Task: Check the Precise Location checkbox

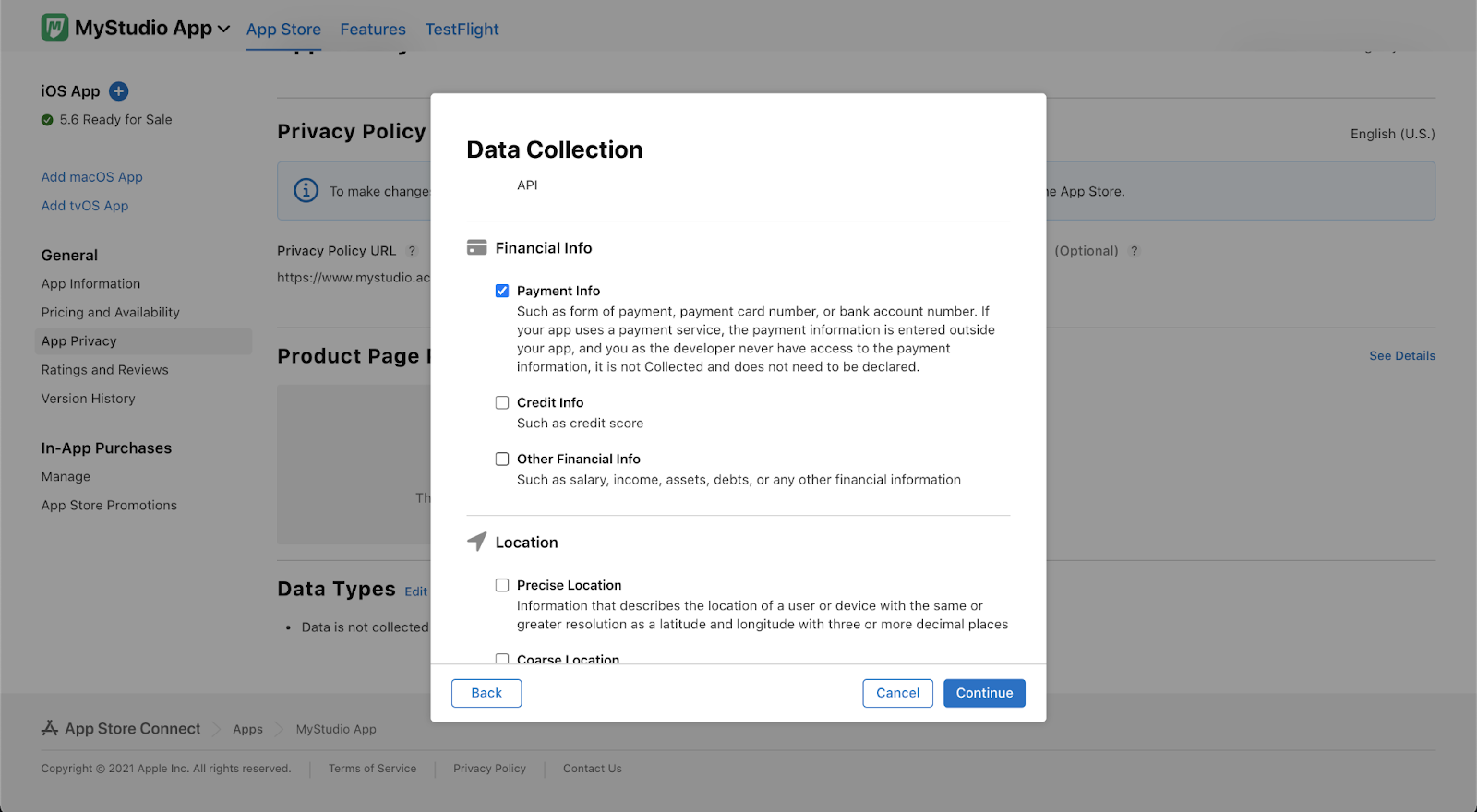Action: 502,585
